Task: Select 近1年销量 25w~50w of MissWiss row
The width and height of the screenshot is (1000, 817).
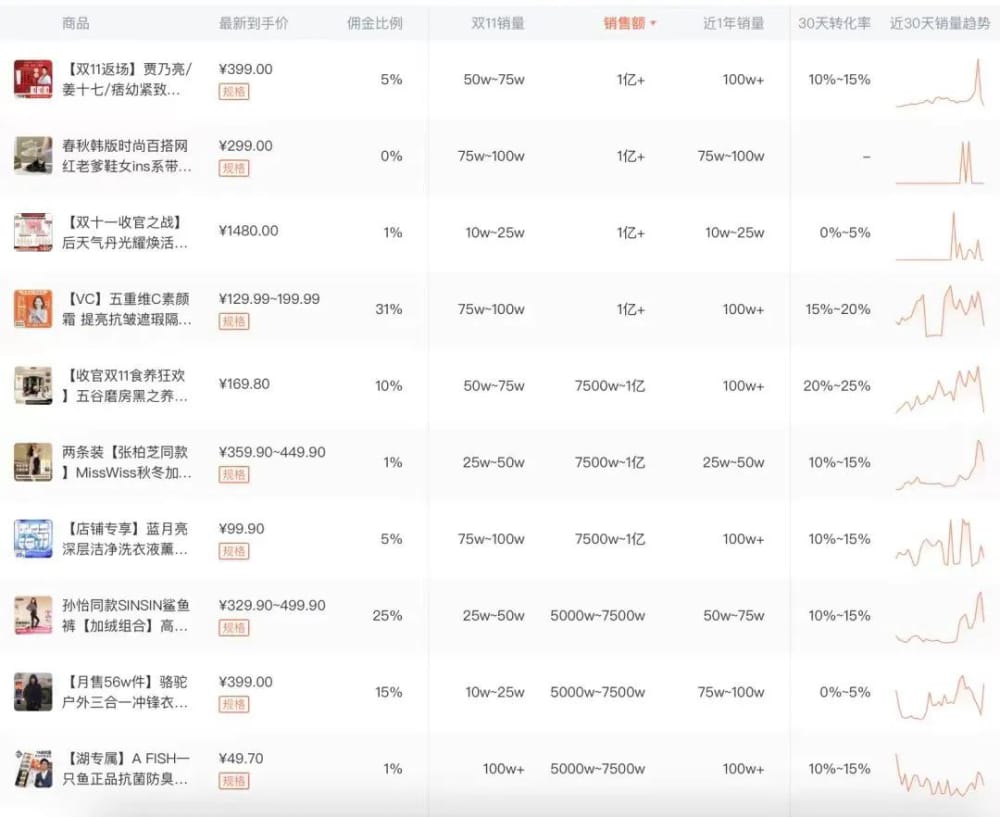Action: [x=733, y=462]
